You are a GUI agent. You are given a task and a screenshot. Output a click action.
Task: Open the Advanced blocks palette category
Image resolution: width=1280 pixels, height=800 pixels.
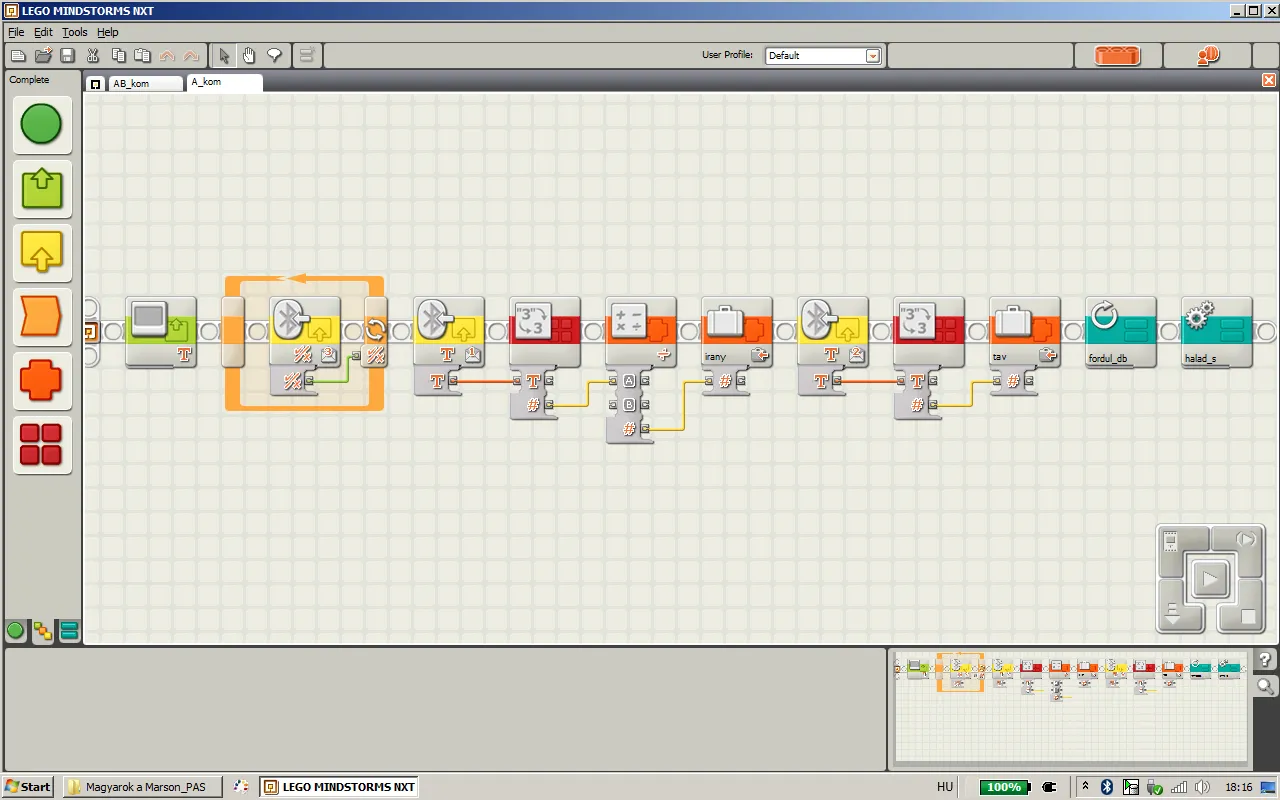41,445
